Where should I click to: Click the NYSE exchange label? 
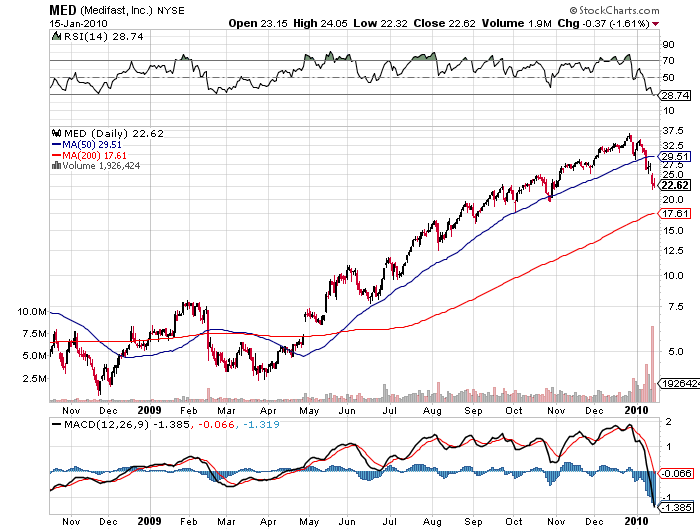171,10
